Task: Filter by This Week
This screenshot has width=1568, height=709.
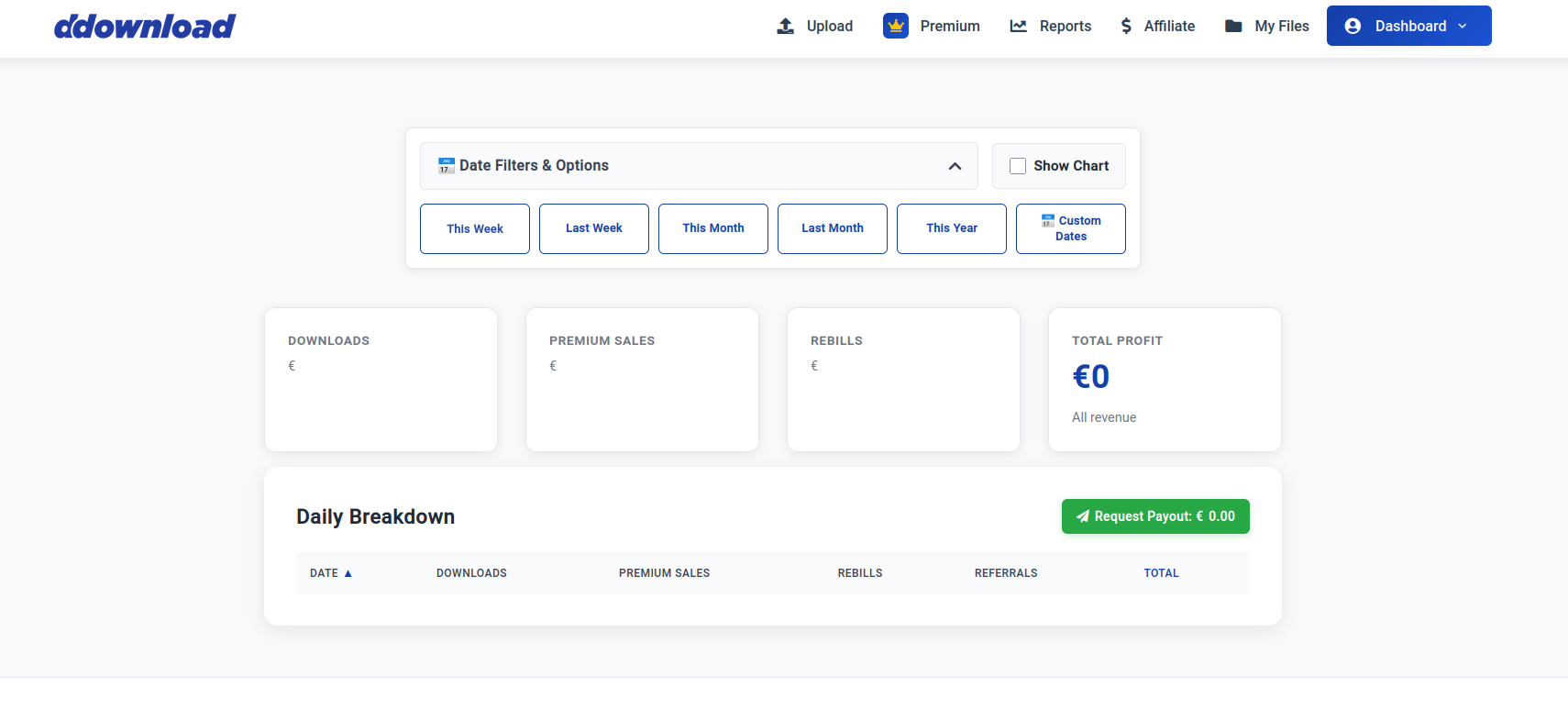Action: (x=475, y=228)
